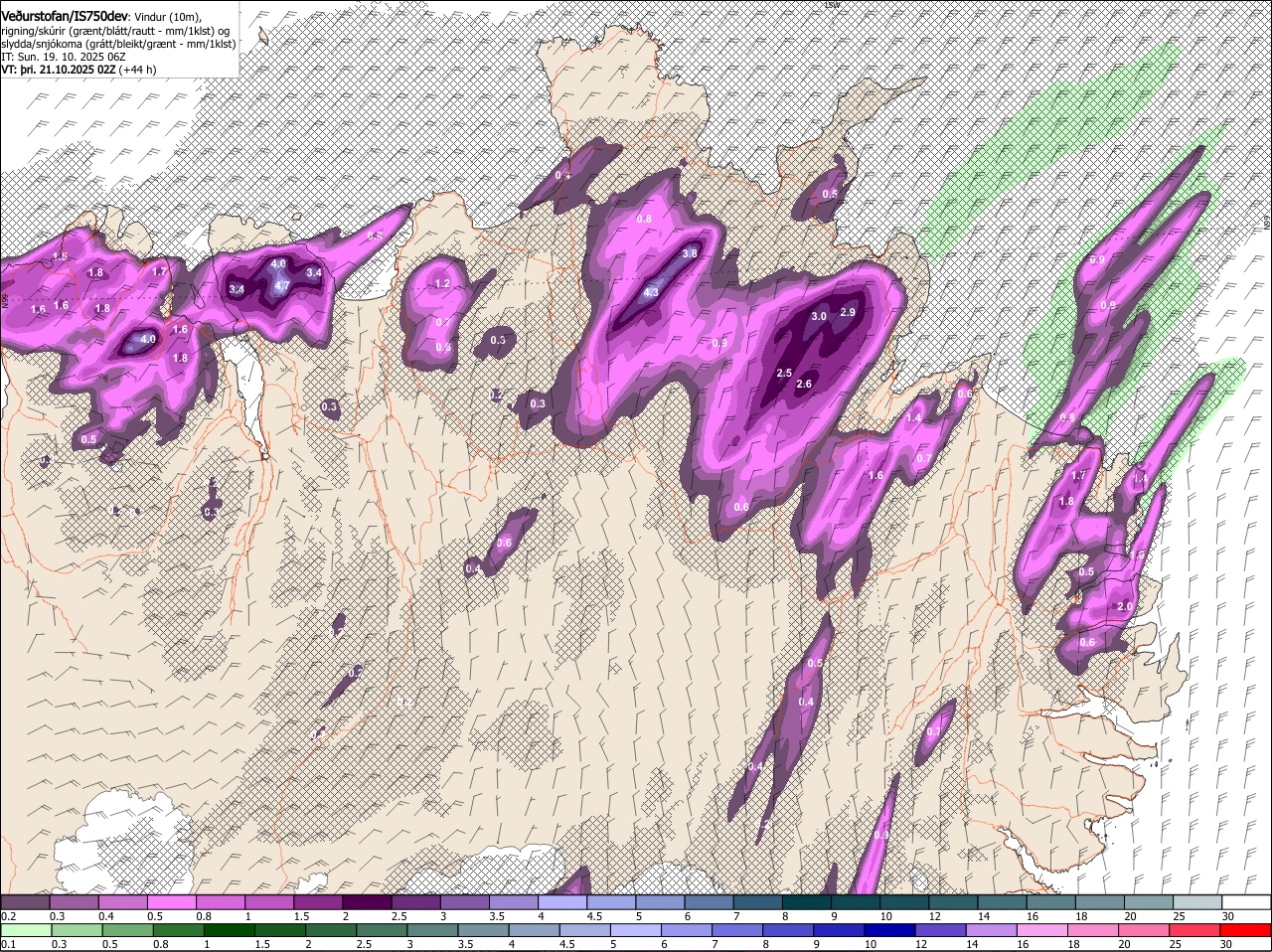Click the '(+44 h)' forecast offset text
This screenshot has height=952, width=1272.
coord(137,70)
